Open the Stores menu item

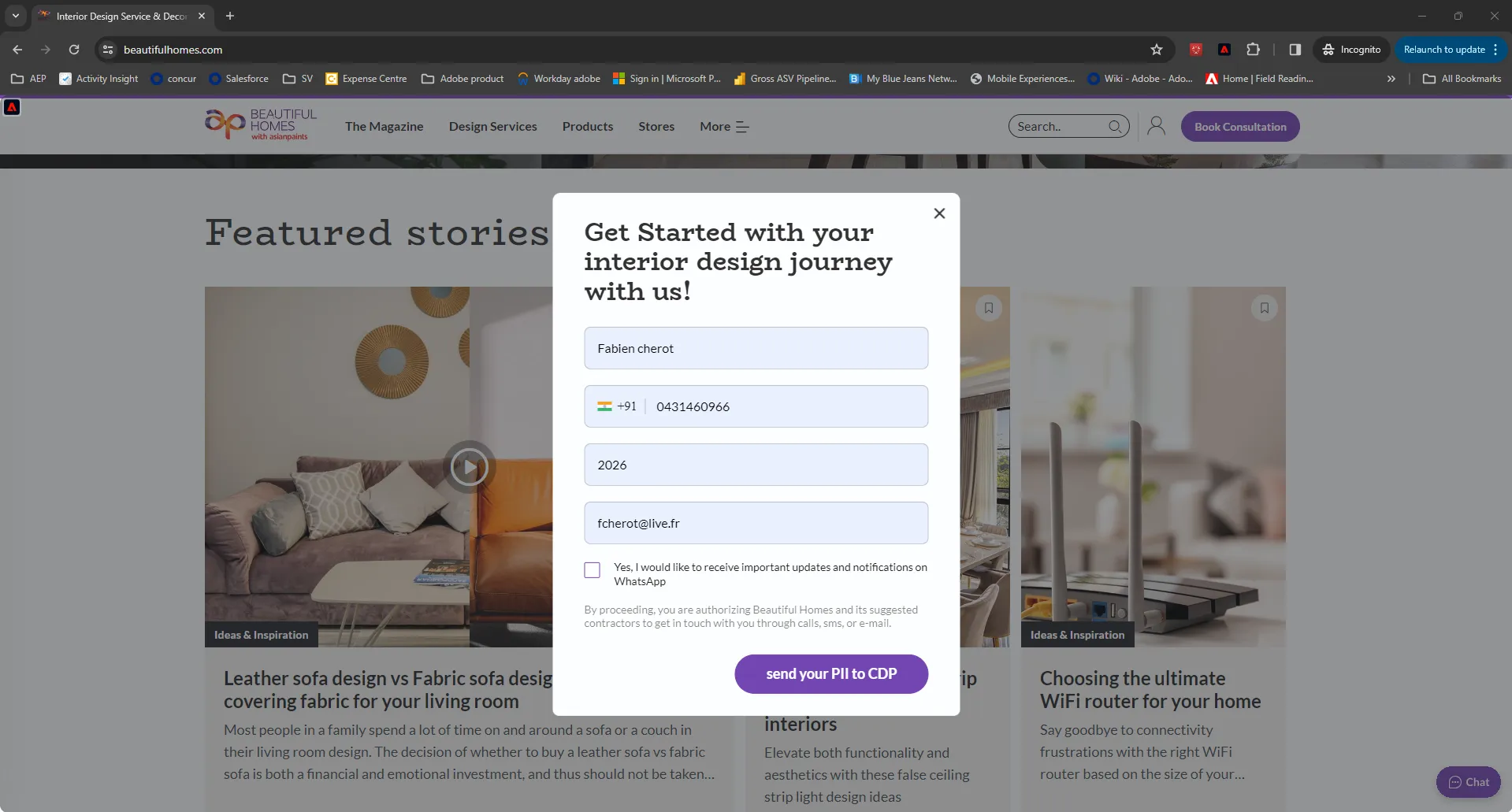656,127
